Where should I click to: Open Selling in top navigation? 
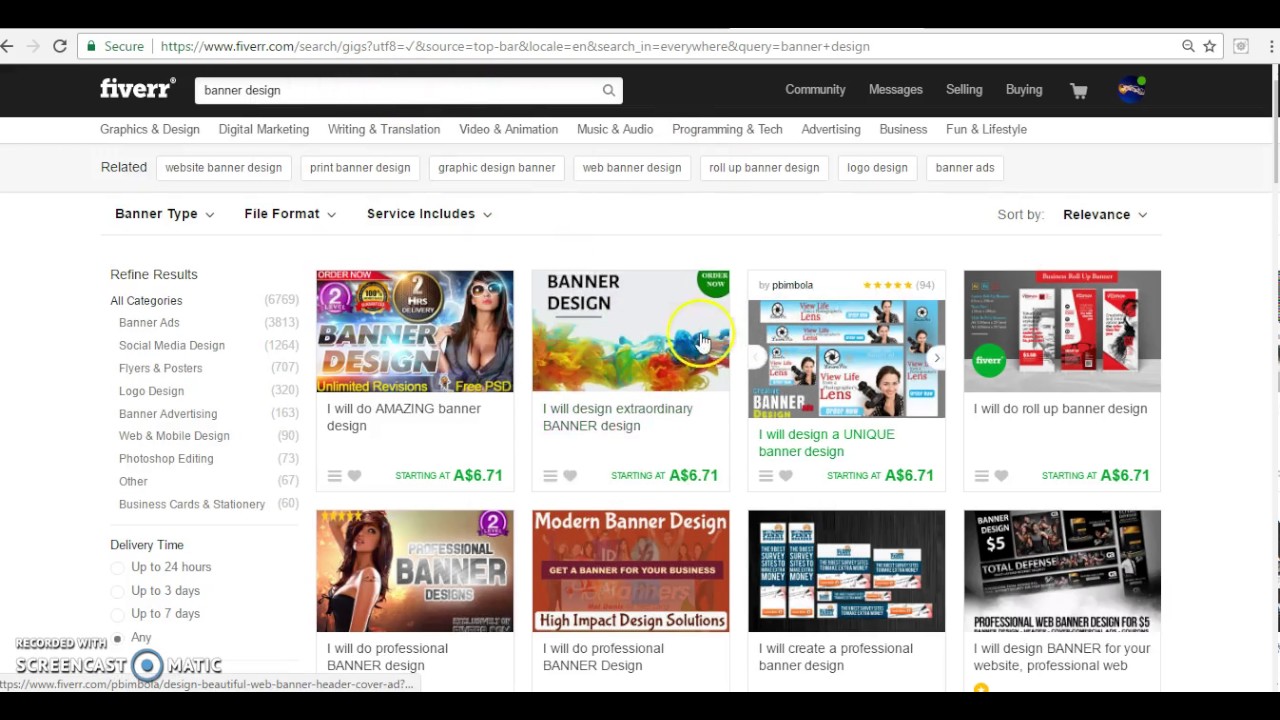[x=964, y=90]
